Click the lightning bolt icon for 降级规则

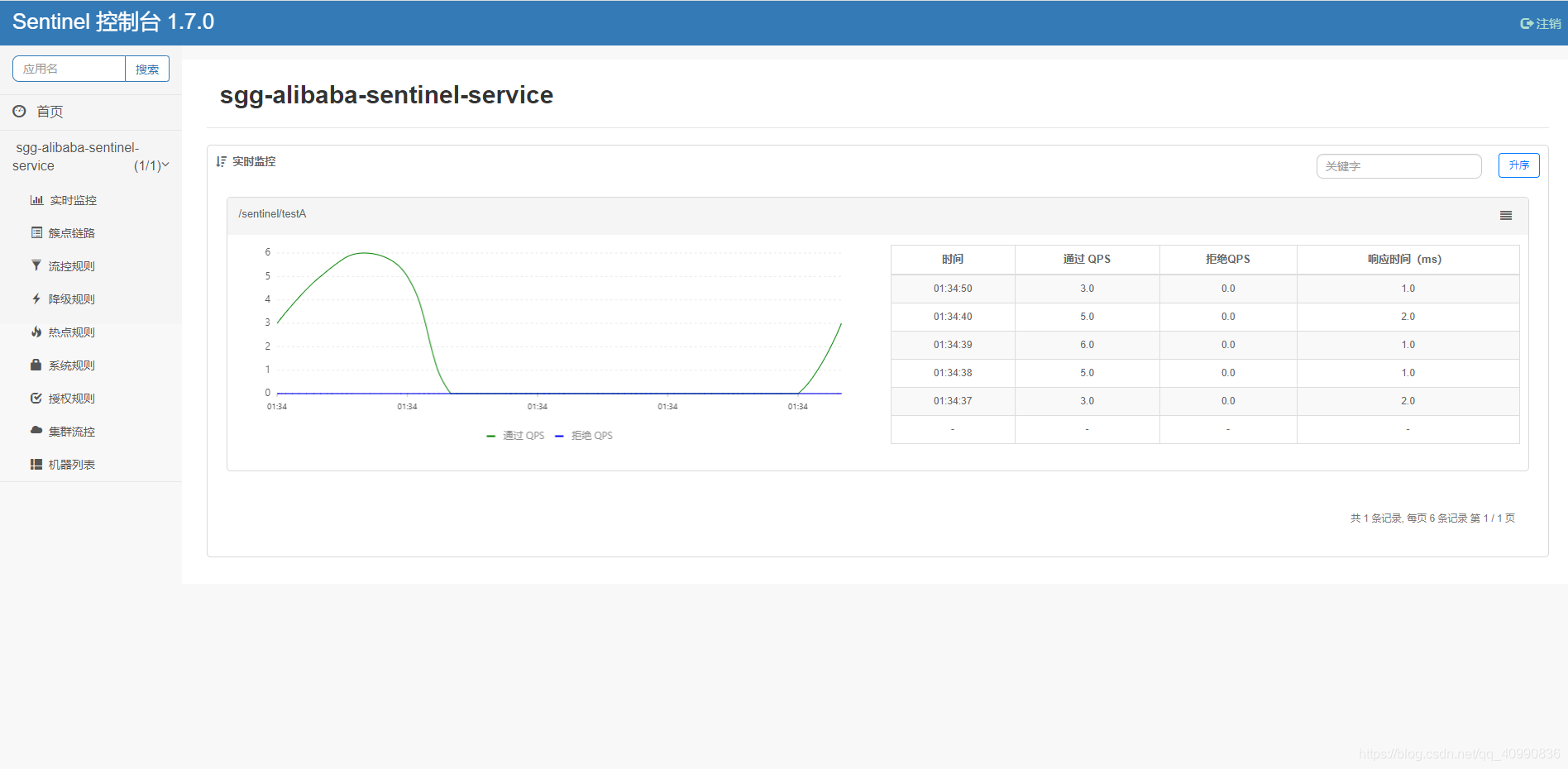tap(36, 299)
